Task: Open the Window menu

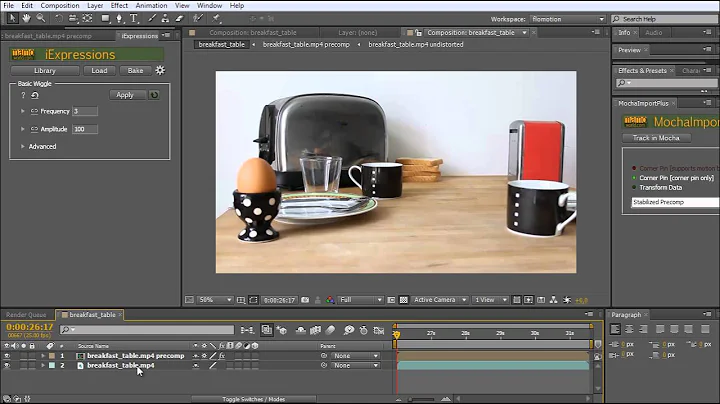Action: click(209, 6)
